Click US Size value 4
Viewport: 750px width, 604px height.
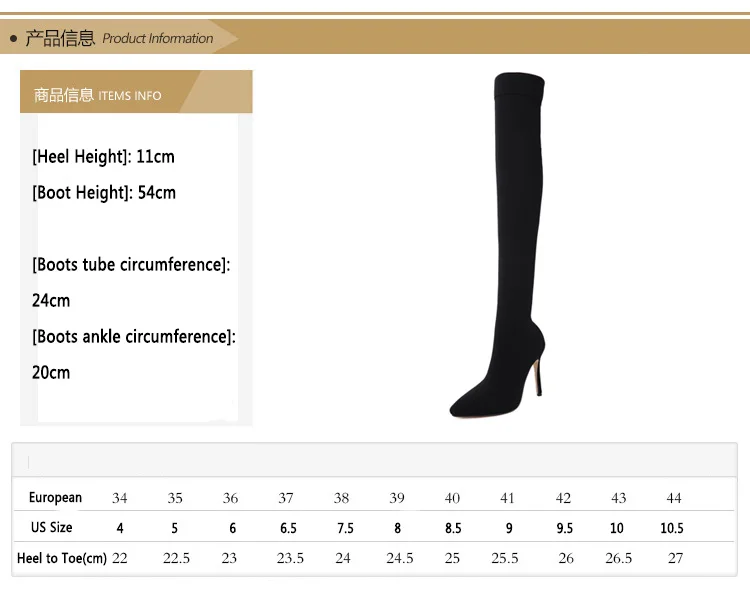click(x=120, y=528)
